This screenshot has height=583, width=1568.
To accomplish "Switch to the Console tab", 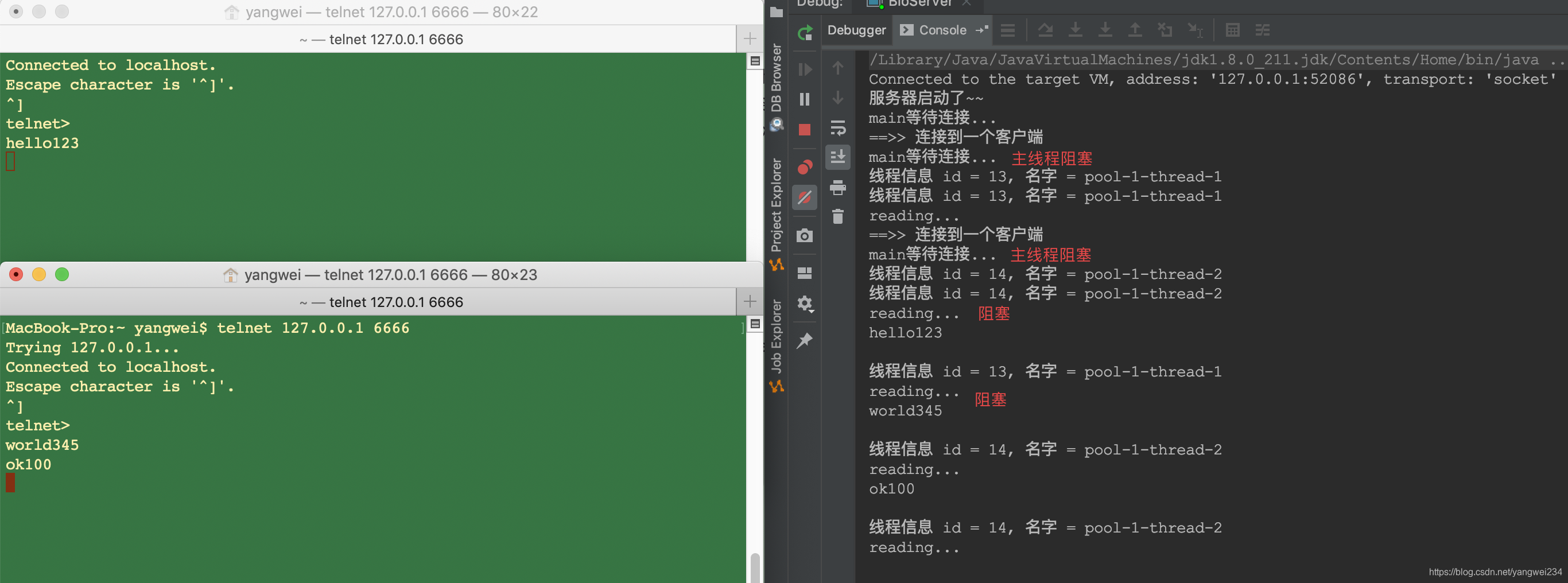I will [x=942, y=30].
